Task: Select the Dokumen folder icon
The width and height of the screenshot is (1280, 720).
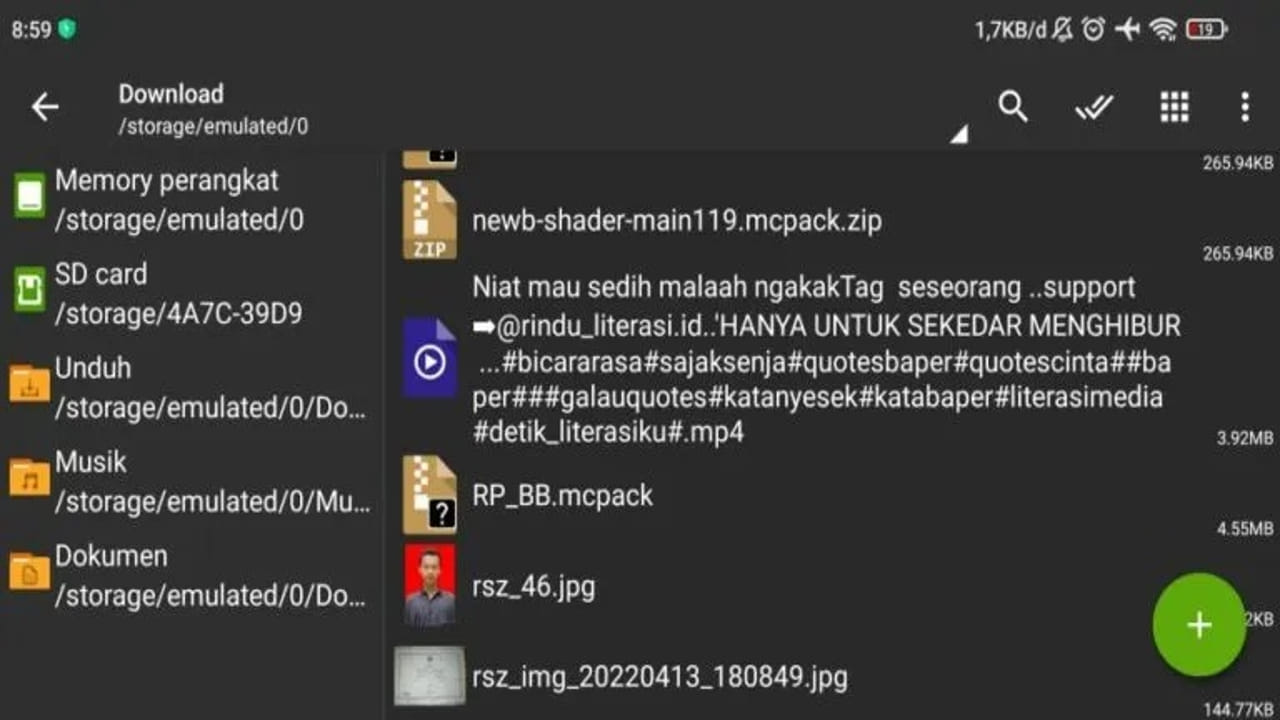Action: pyautogui.click(x=28, y=572)
